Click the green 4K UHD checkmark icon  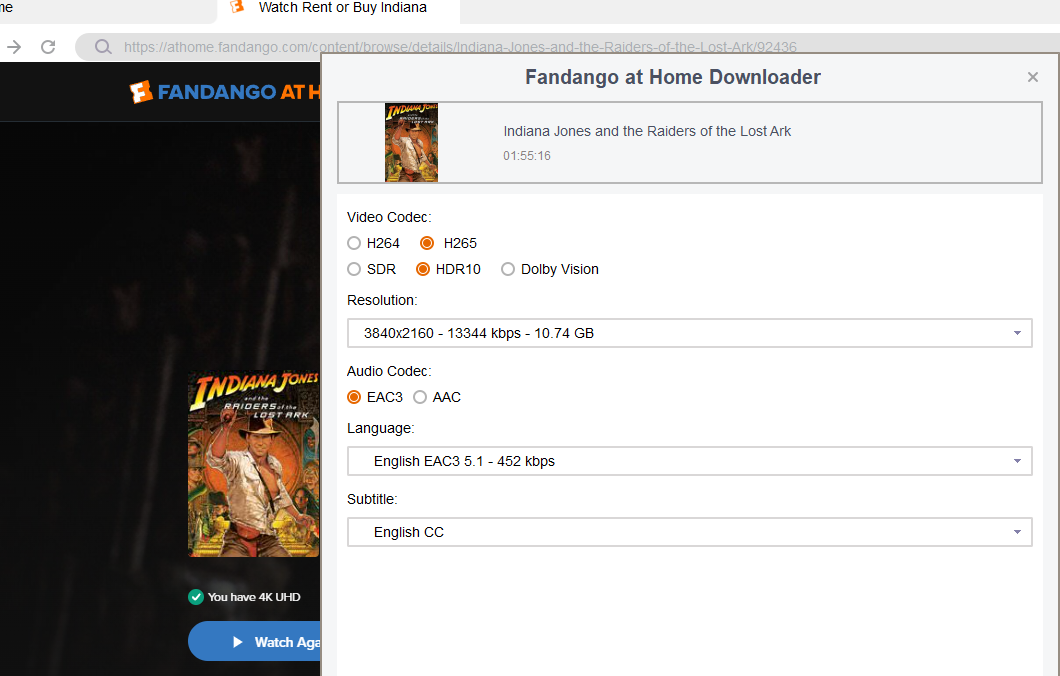(196, 597)
